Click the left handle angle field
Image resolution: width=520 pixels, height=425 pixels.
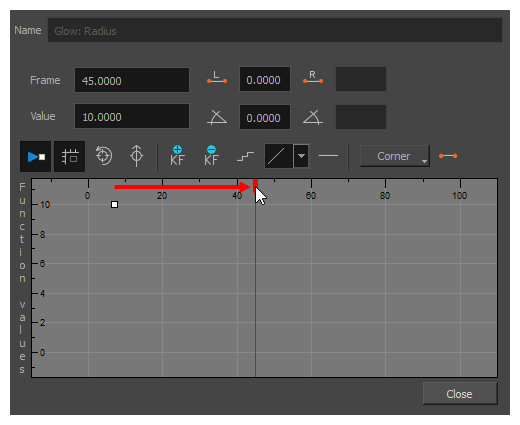coord(265,117)
